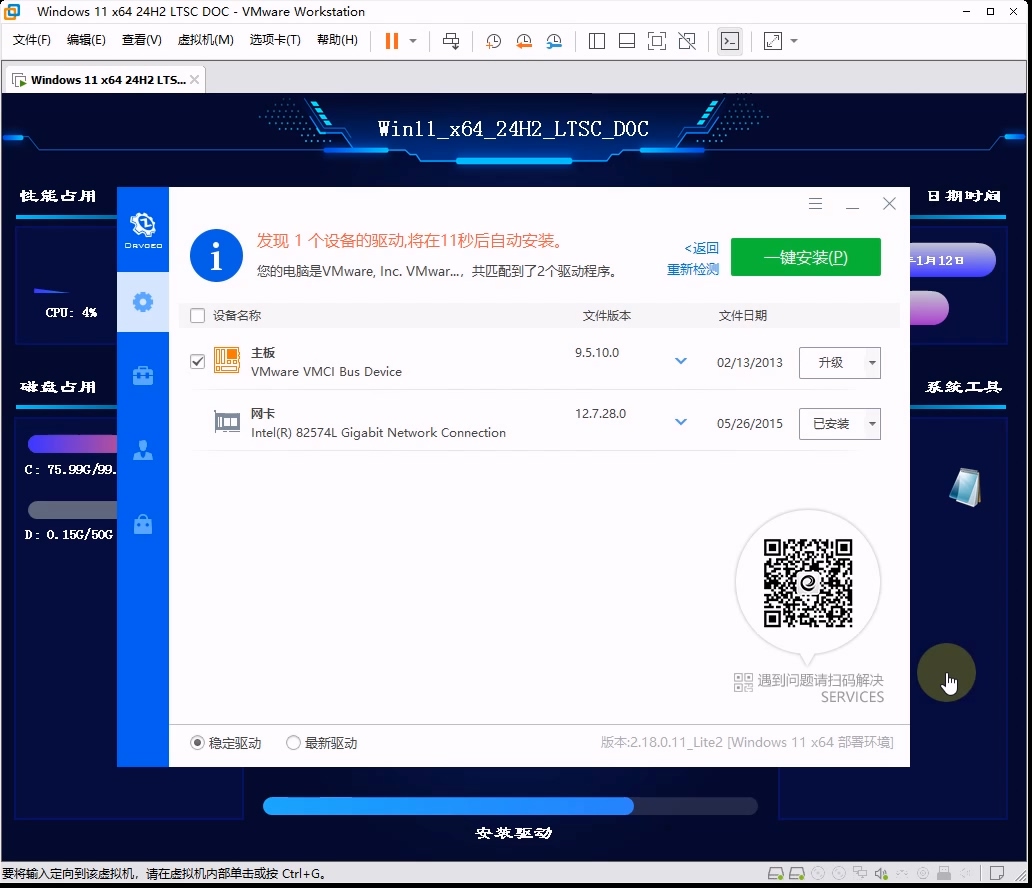Open the 文件(F) menu
The image size is (1032, 888).
(32, 40)
